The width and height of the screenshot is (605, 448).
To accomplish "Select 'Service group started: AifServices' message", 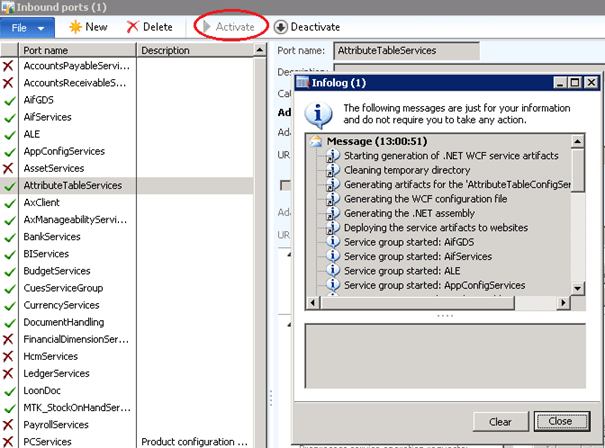I will pos(418,256).
